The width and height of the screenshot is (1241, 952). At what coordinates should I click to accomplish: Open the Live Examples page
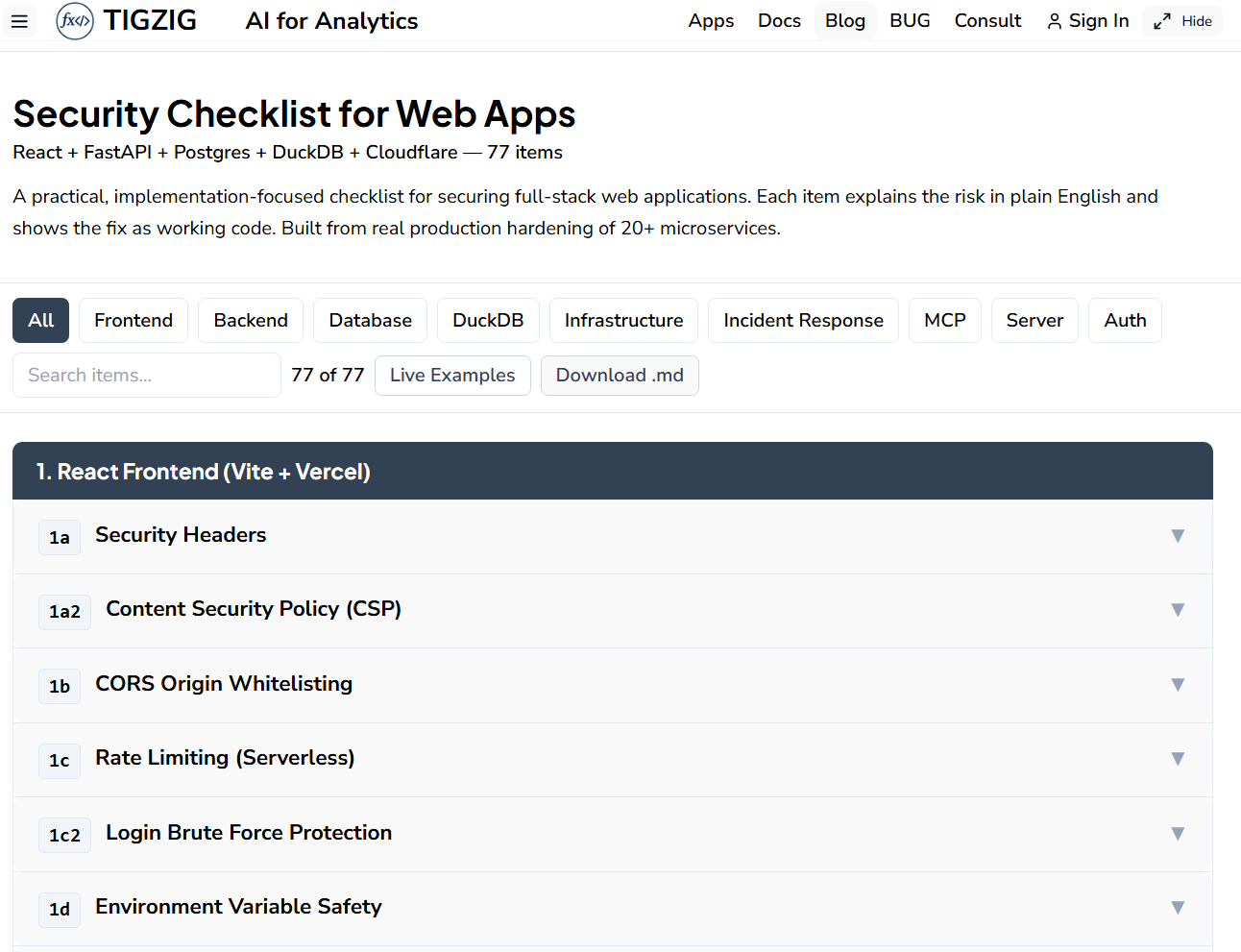tap(452, 375)
